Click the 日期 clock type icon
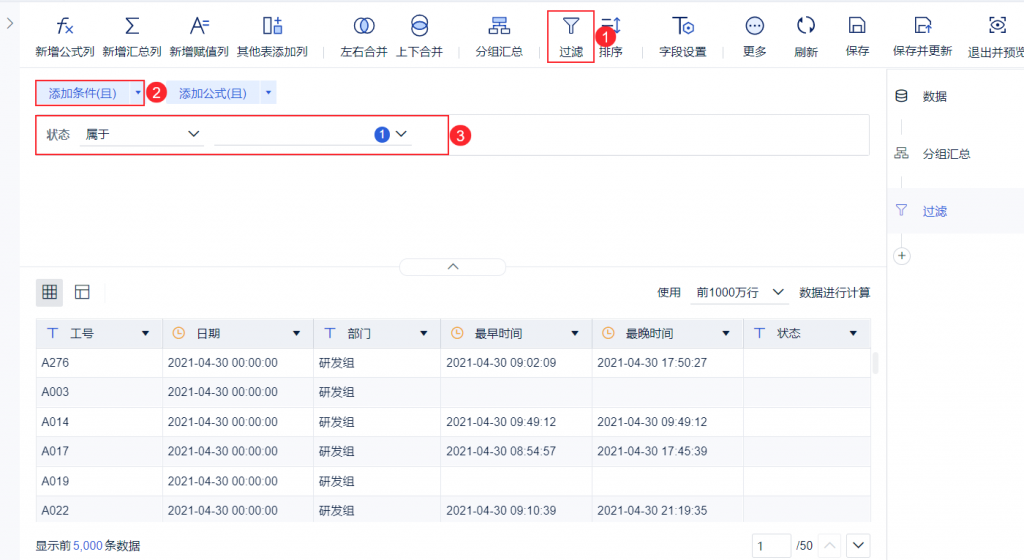The width and height of the screenshot is (1024, 560). tap(178, 334)
